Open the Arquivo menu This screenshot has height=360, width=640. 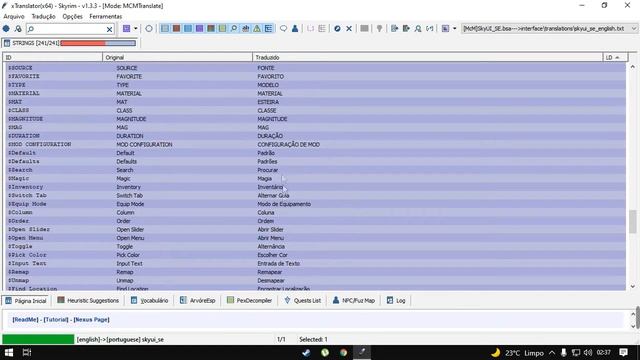click(x=14, y=16)
